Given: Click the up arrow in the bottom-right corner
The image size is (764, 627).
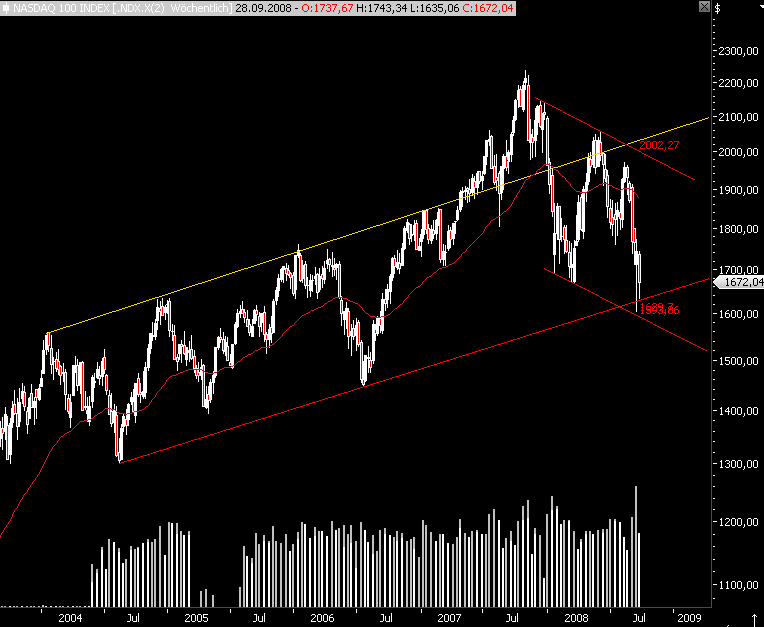Looking at the screenshot, I should click(x=756, y=620).
